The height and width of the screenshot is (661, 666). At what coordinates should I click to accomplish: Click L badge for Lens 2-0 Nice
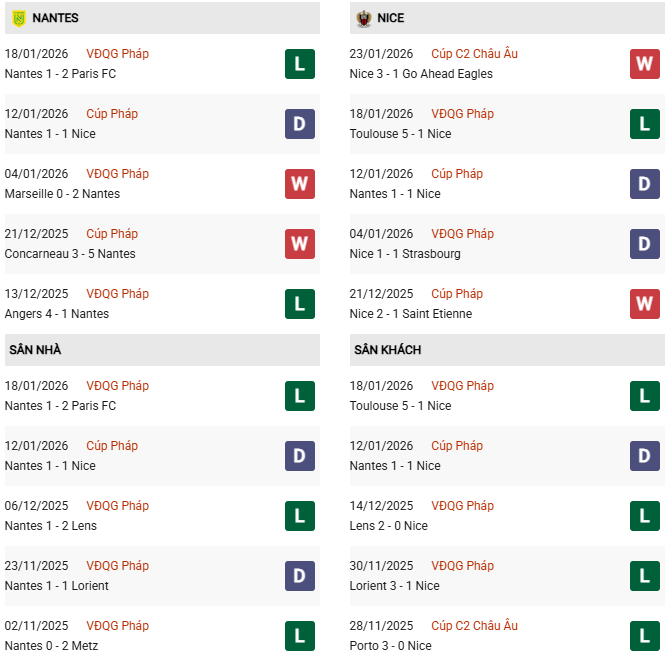[645, 516]
